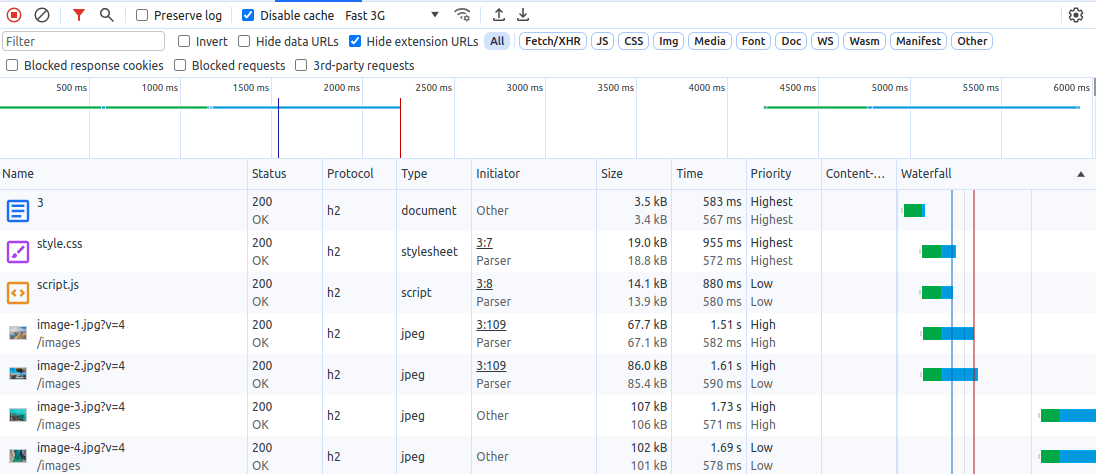Sort by Time column header
1096x474 pixels.
pos(709,174)
